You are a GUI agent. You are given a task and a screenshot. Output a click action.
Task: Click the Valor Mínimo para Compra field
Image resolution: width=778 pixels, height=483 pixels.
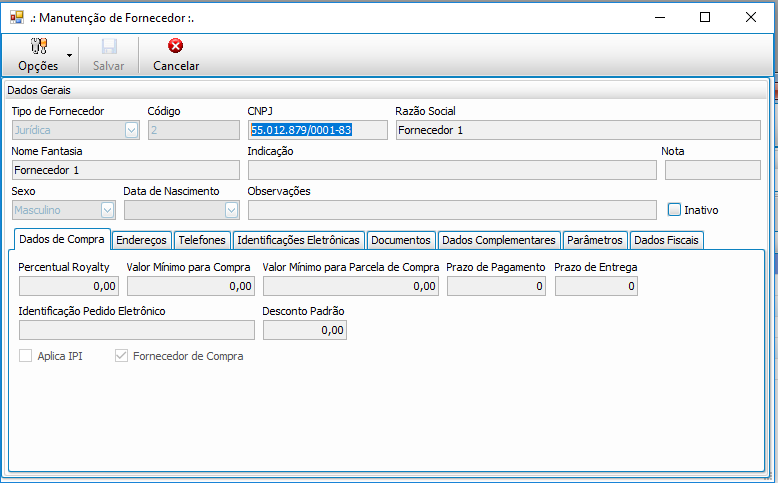pos(191,286)
